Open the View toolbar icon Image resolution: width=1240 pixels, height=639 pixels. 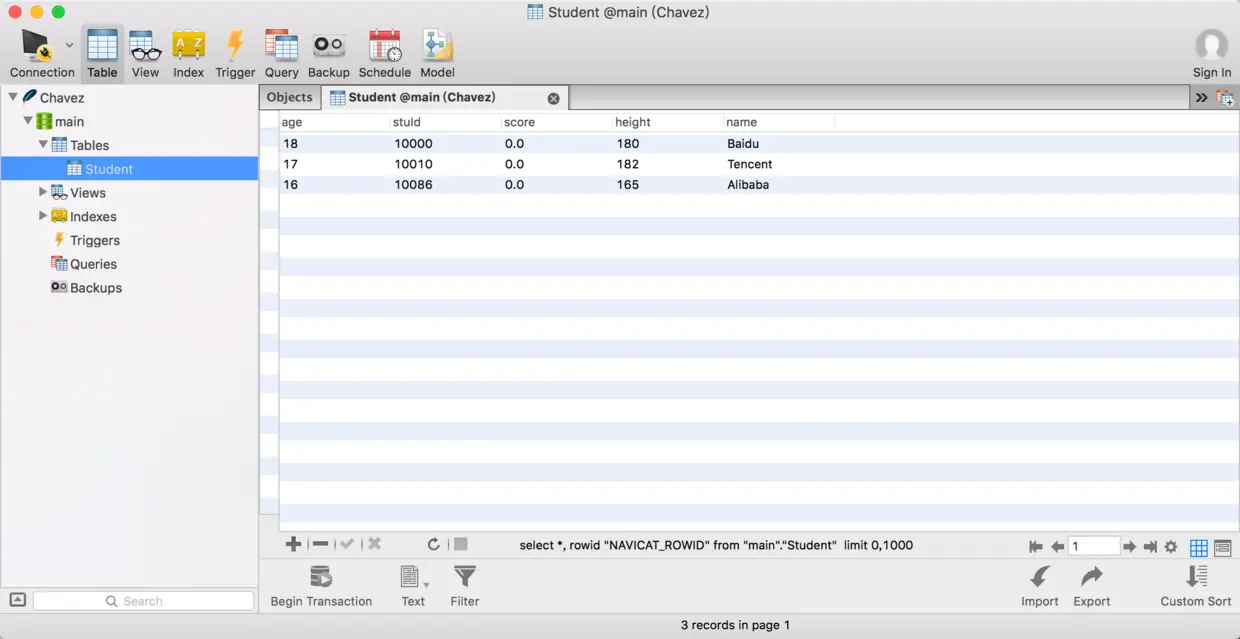coord(145,53)
